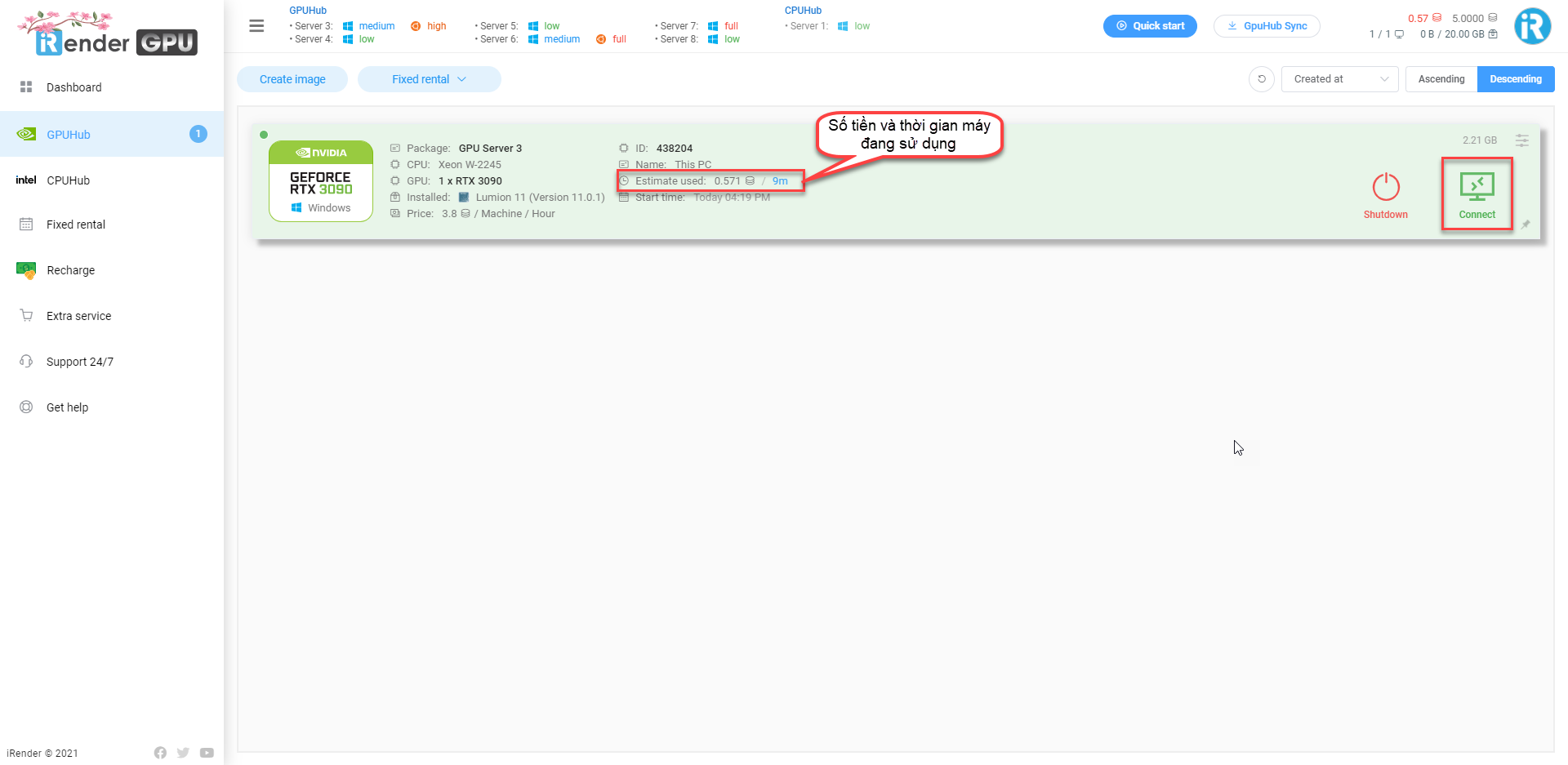The height and width of the screenshot is (765, 1568).
Task: Click the Support headset icon
Action: click(26, 362)
